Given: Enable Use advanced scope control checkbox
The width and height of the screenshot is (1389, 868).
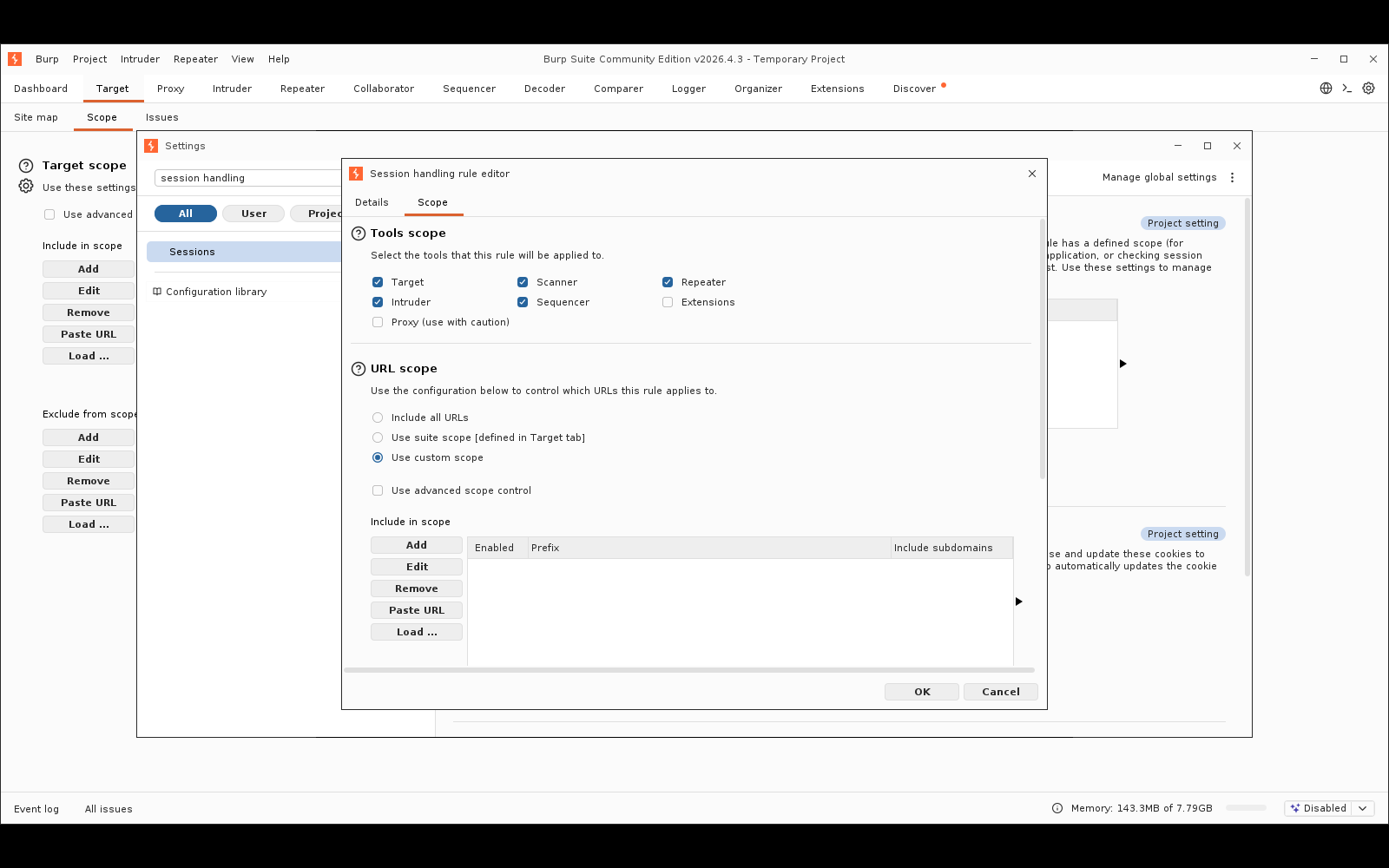Looking at the screenshot, I should pos(378,490).
